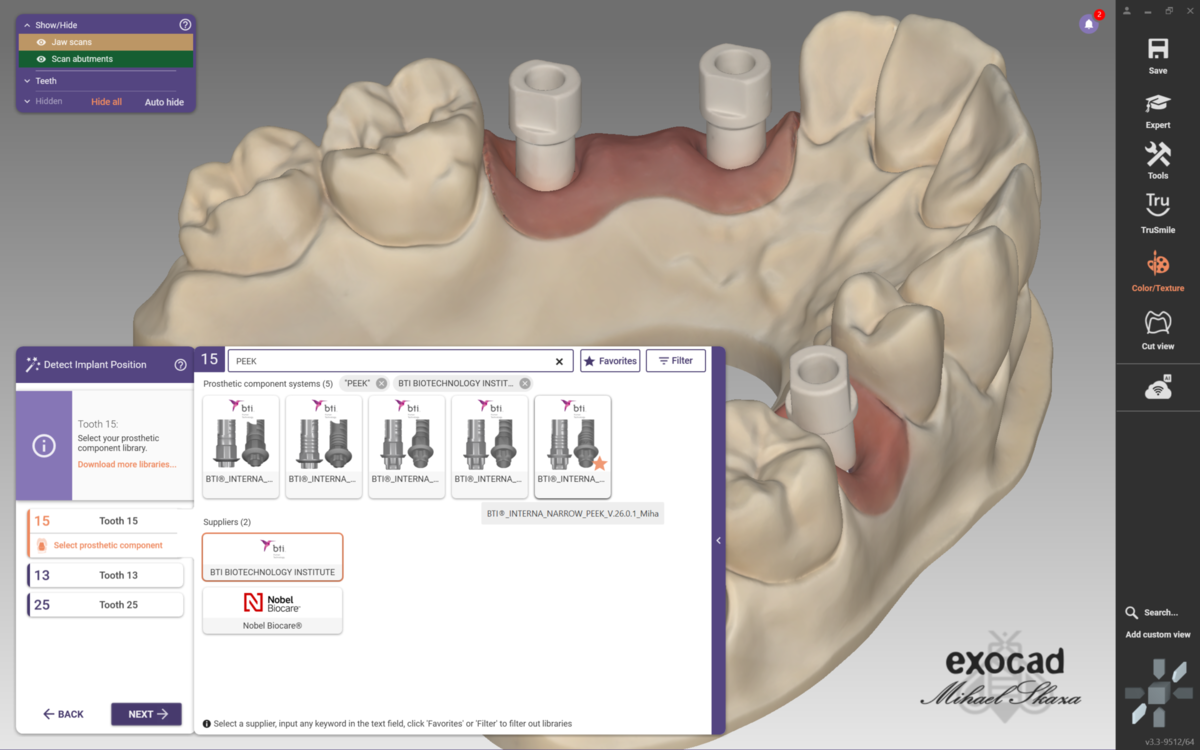Select Tooth 25 in the tooth list
Screen dimensions: 1200x750
[105, 605]
